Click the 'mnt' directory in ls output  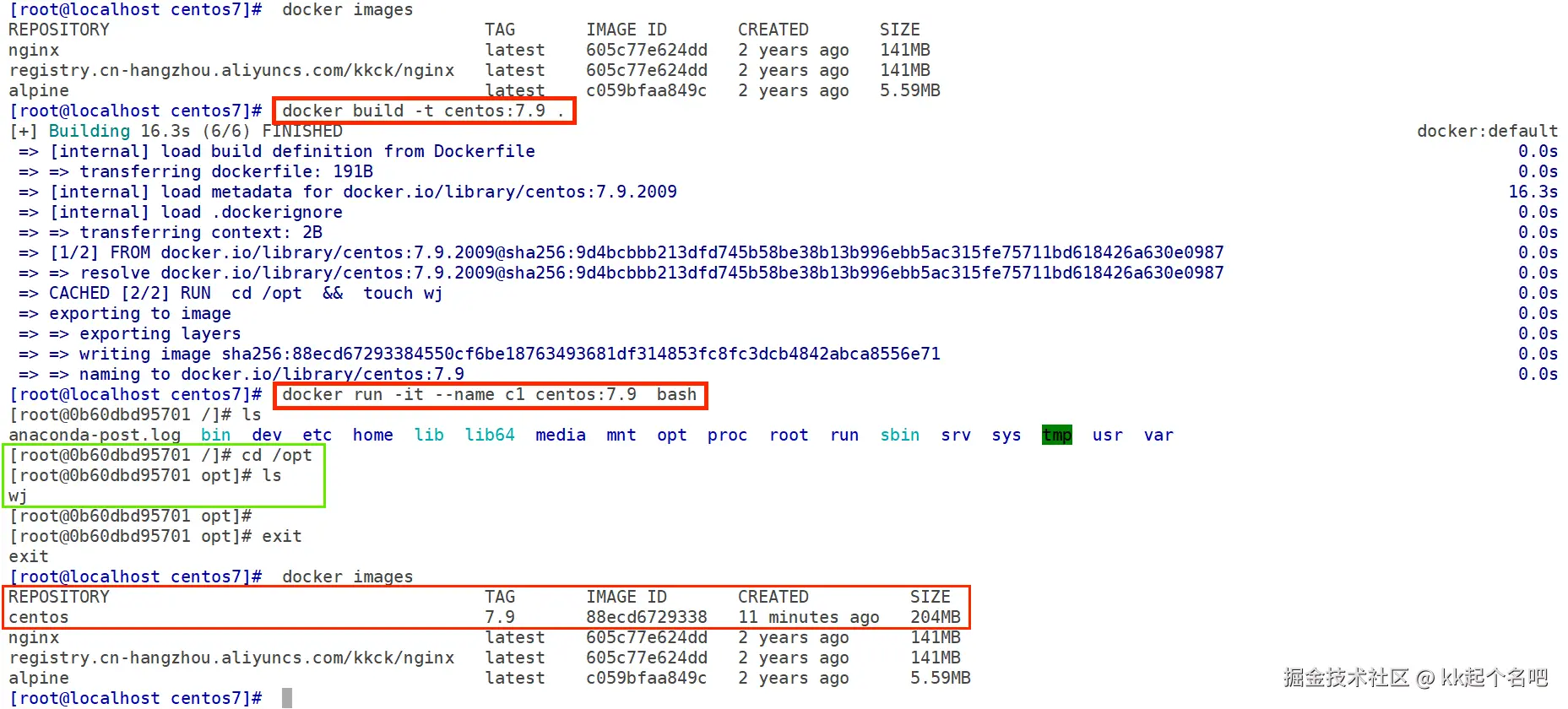coord(621,435)
